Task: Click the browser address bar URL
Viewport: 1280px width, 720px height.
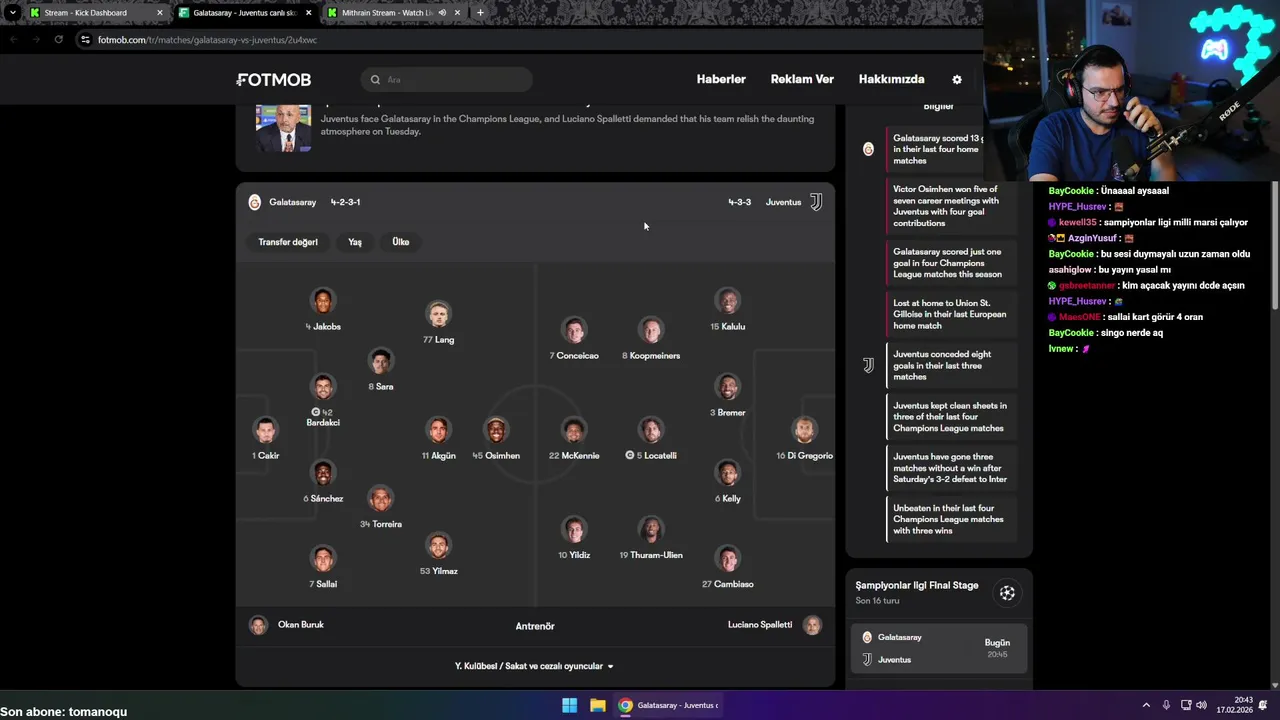Action: pos(207,40)
